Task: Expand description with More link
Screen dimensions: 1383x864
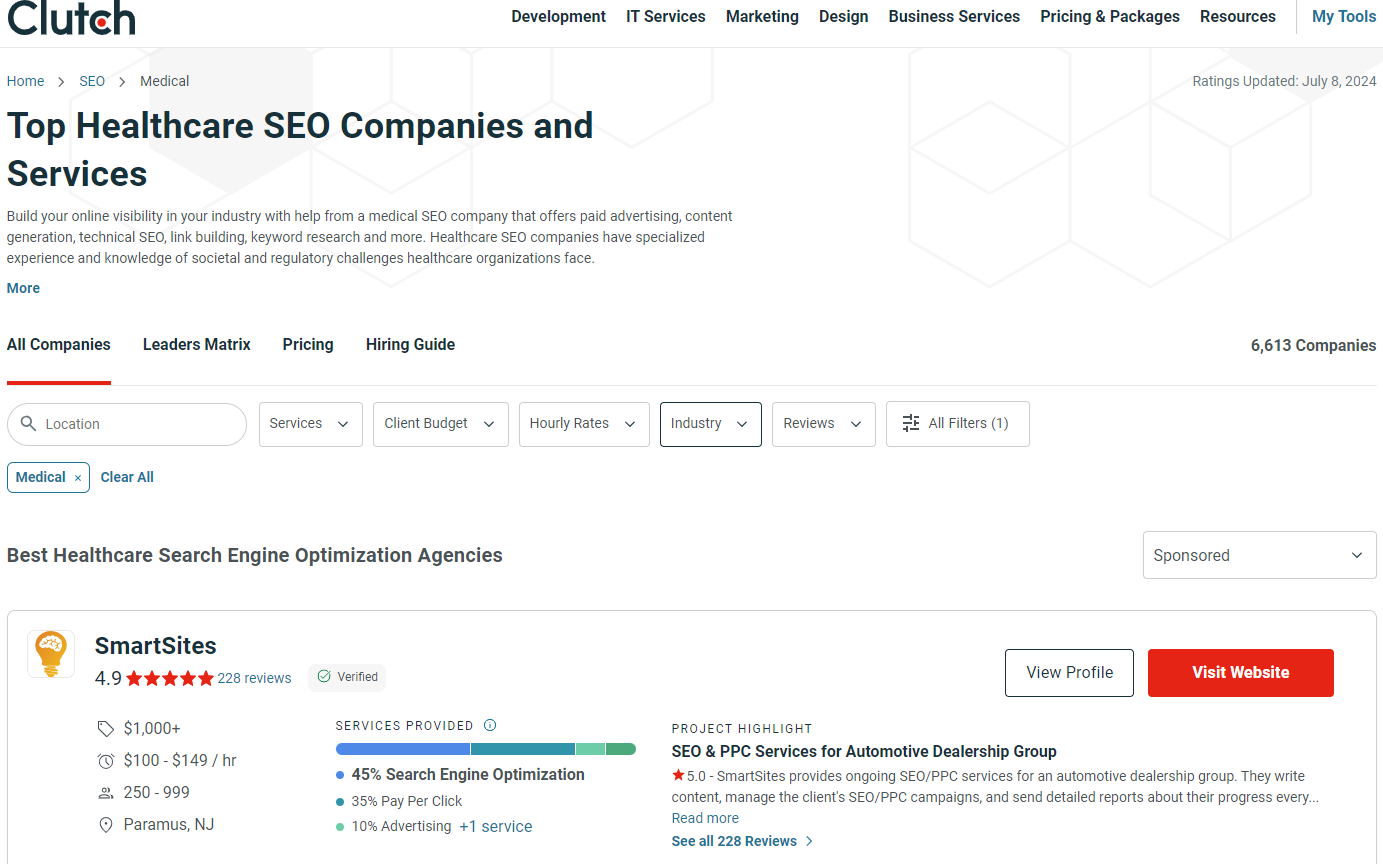Action: tap(23, 288)
